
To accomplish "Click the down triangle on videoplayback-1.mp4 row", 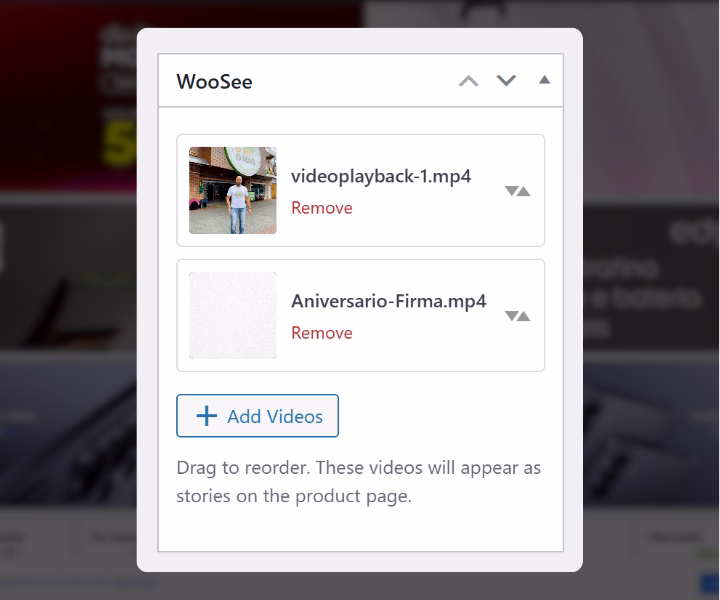I will tap(511, 191).
